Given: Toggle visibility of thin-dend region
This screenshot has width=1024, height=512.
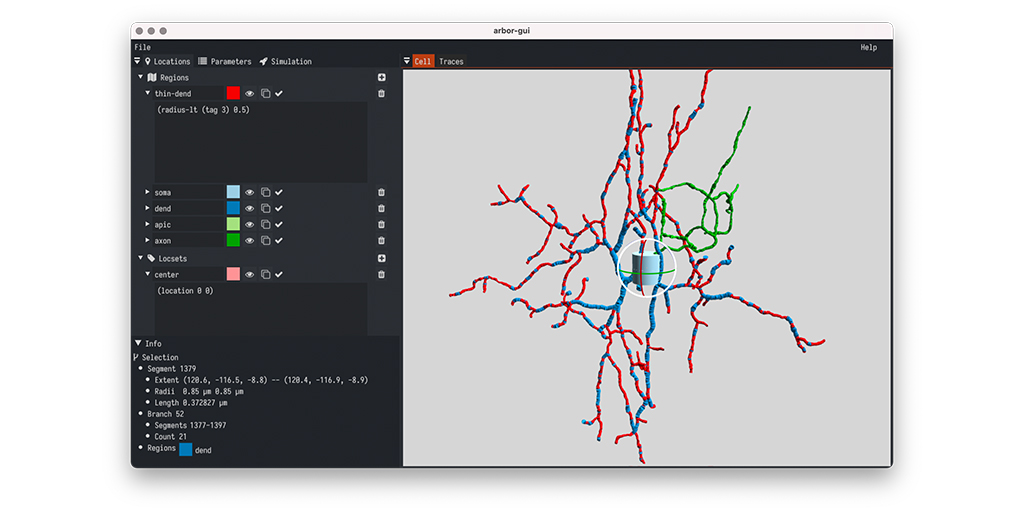Looking at the screenshot, I should pyautogui.click(x=249, y=93).
